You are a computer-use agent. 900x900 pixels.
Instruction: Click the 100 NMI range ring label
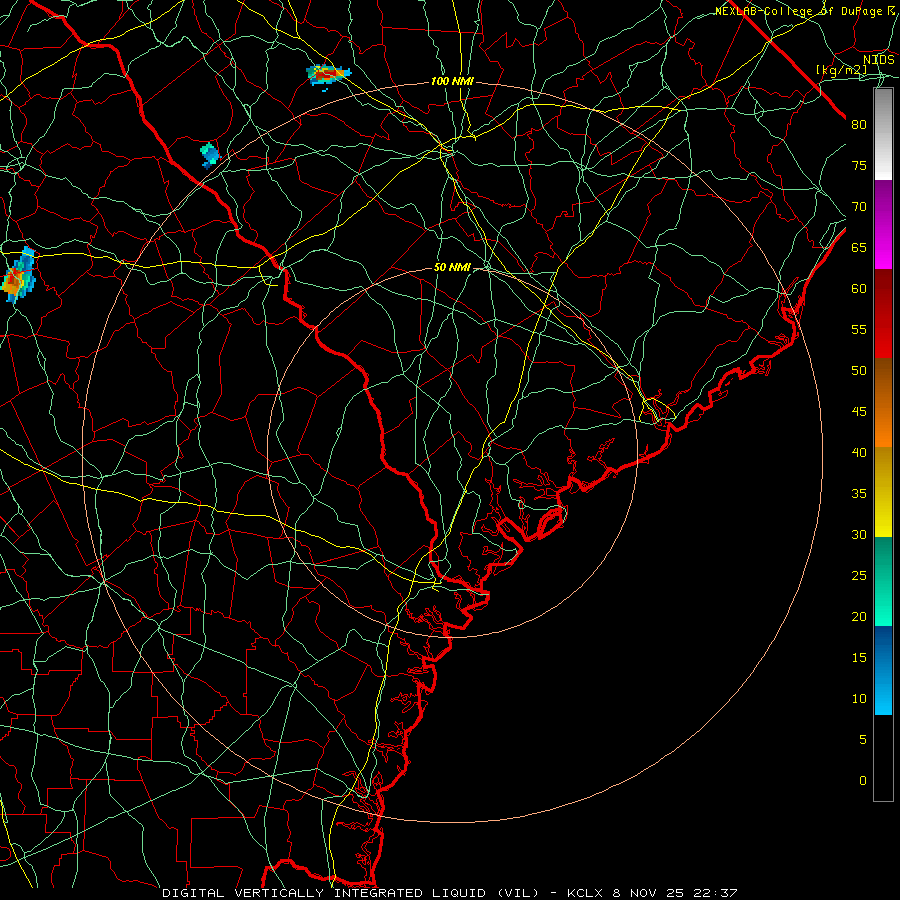coord(452,82)
